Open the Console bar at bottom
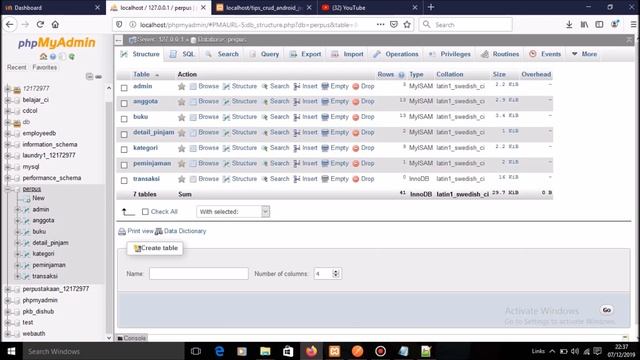Image resolution: width=640 pixels, height=360 pixels. pyautogui.click(x=131, y=338)
